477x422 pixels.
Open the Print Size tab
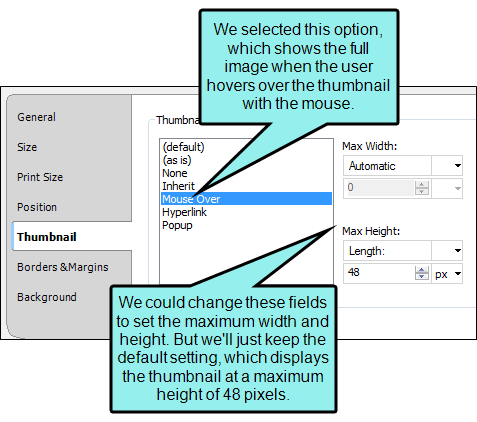(40, 177)
